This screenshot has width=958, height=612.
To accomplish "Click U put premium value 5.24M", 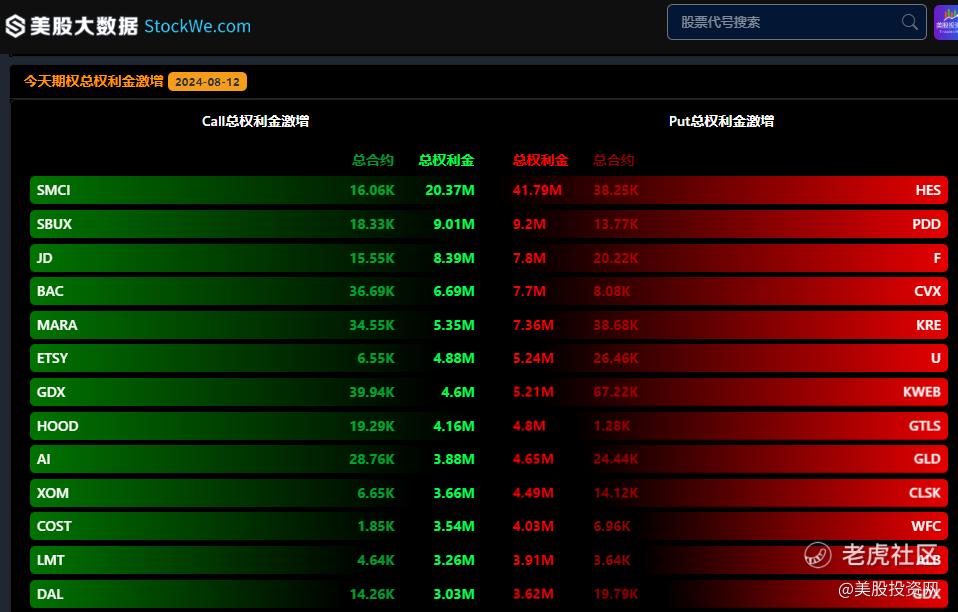I will tap(533, 359).
